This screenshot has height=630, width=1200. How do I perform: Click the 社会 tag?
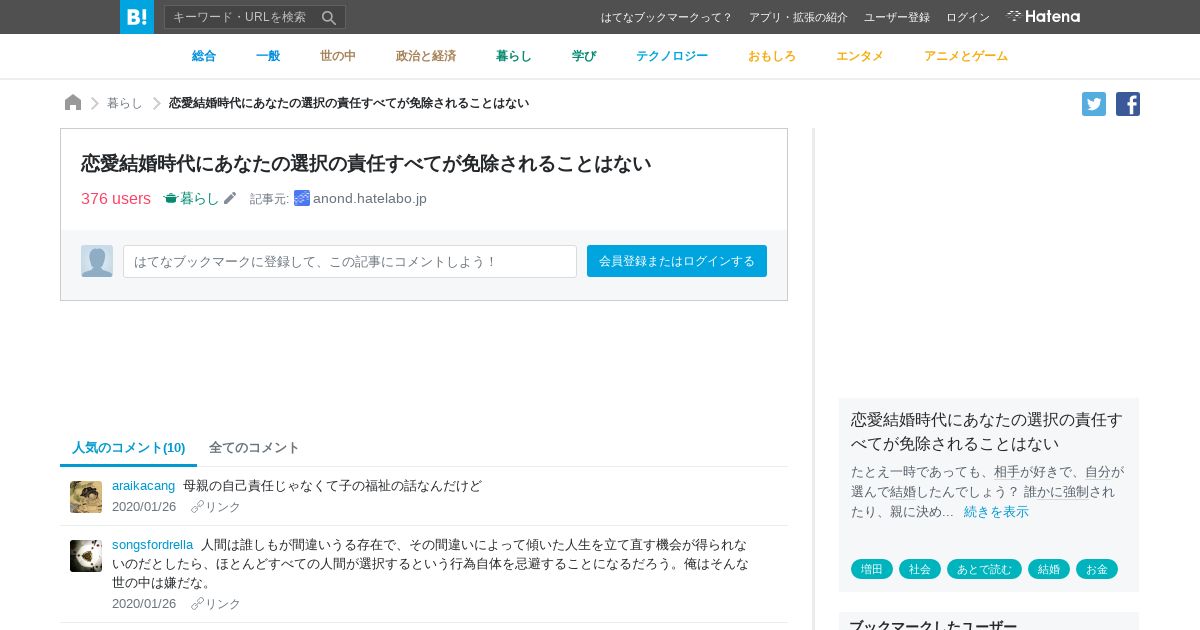coord(920,569)
